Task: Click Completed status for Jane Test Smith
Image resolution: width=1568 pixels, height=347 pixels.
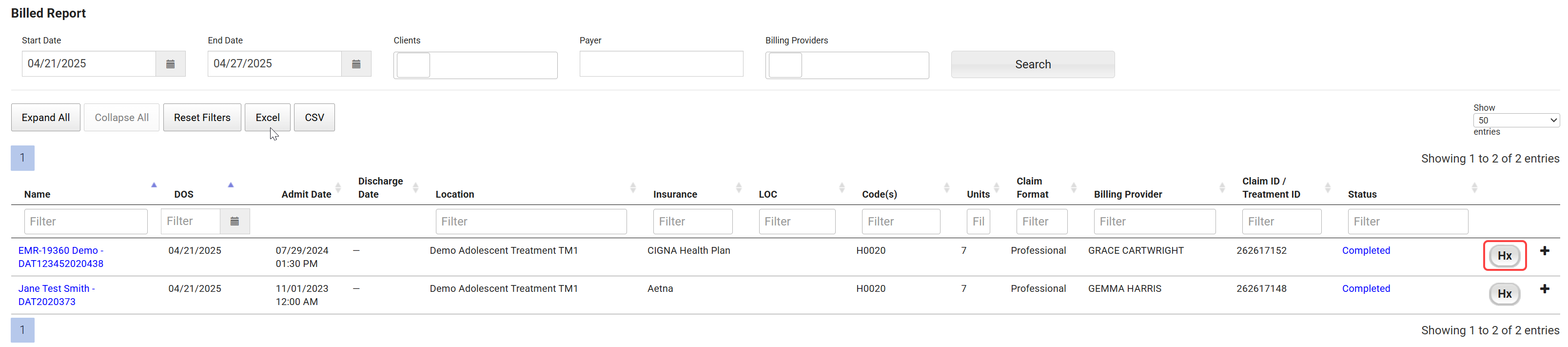Action: click(x=1365, y=288)
